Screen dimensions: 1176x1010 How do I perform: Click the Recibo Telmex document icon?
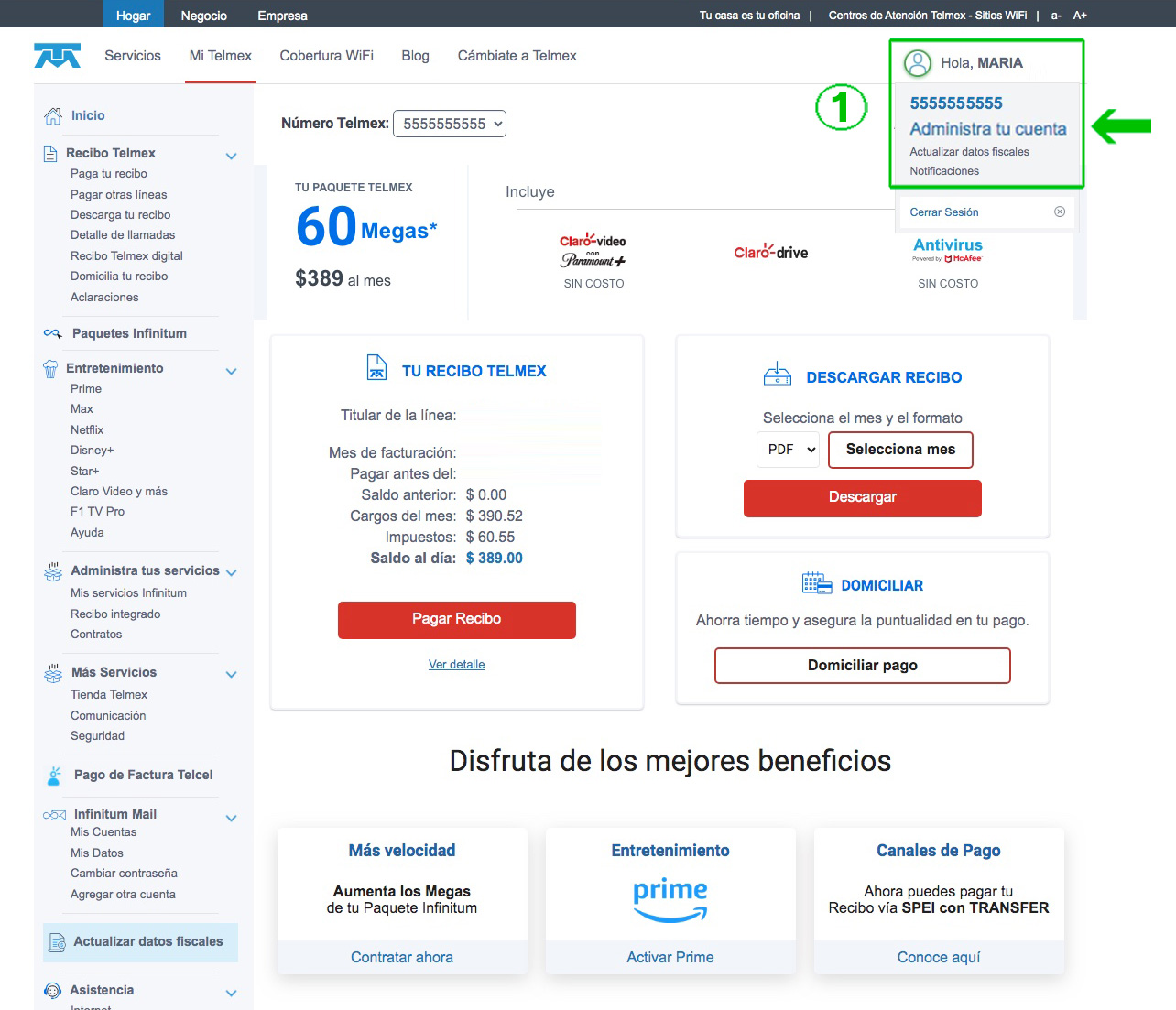pos(50,153)
